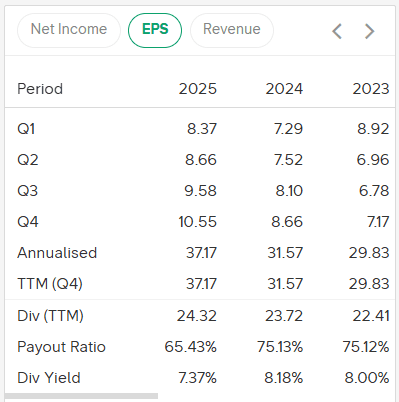The image size is (399, 402).
Task: Click the Annualised row label
Action: pyautogui.click(x=57, y=253)
